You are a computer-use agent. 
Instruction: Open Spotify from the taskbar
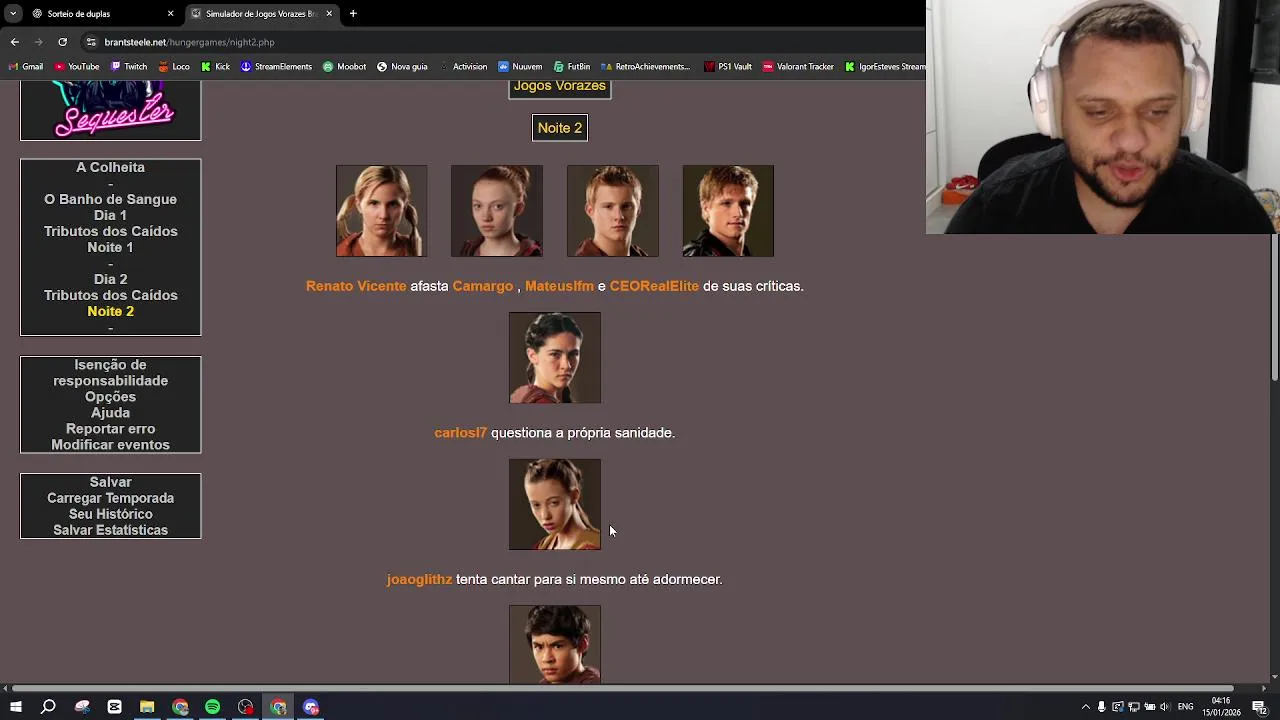tap(213, 707)
